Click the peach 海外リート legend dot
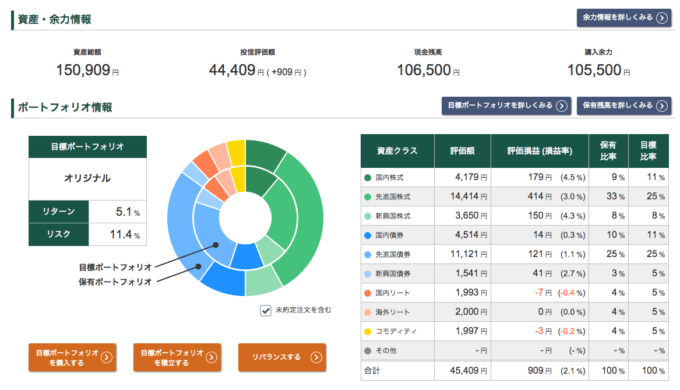Viewport: 680px width, 390px height. pyautogui.click(x=368, y=312)
